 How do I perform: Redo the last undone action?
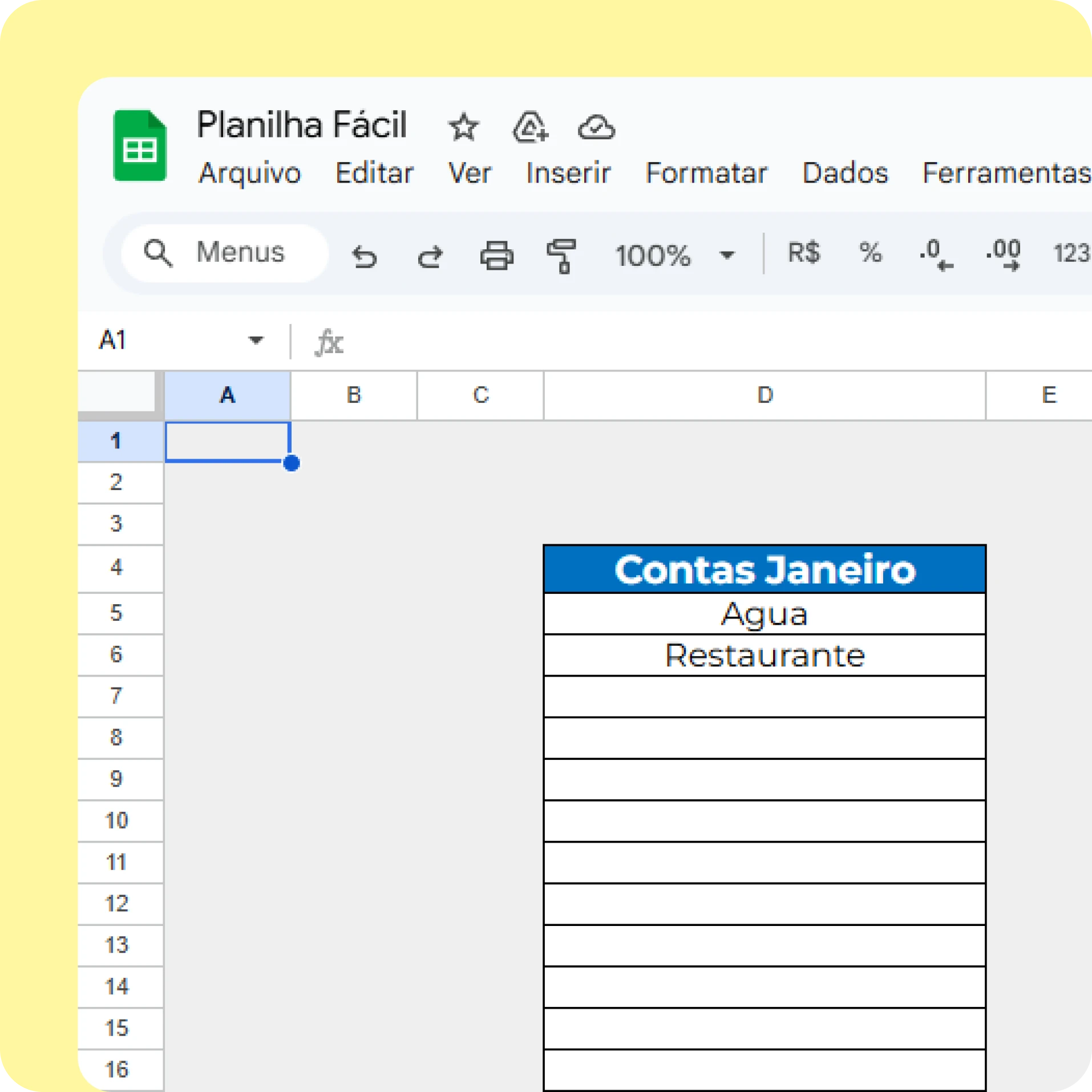click(430, 256)
